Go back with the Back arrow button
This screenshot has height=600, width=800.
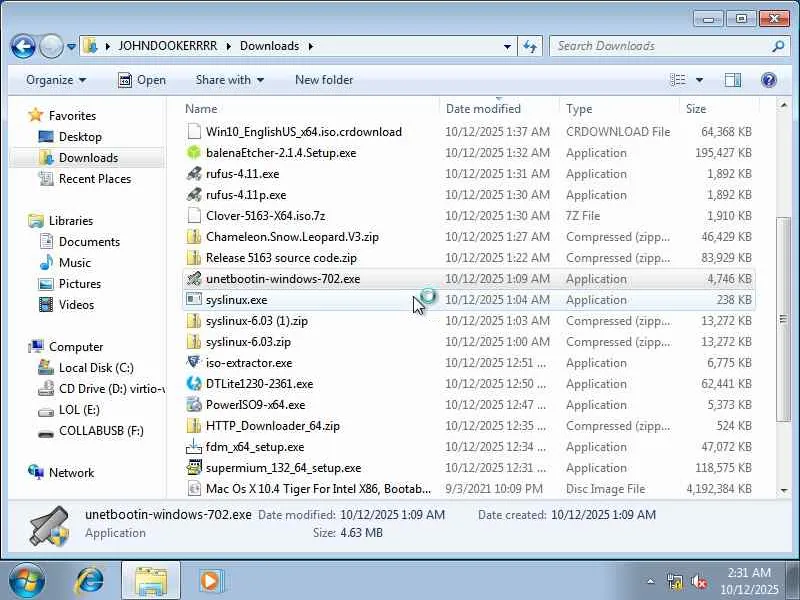coord(23,46)
